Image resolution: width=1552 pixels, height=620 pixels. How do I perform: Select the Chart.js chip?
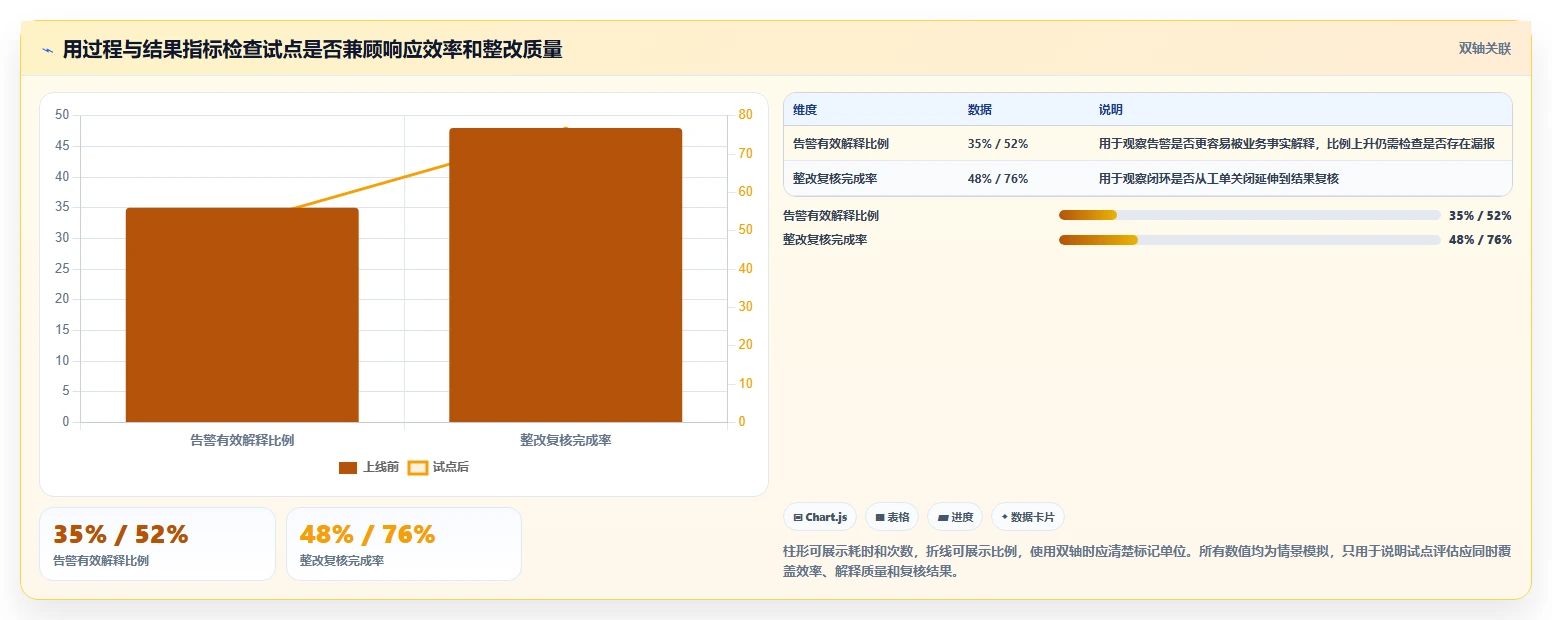click(820, 517)
